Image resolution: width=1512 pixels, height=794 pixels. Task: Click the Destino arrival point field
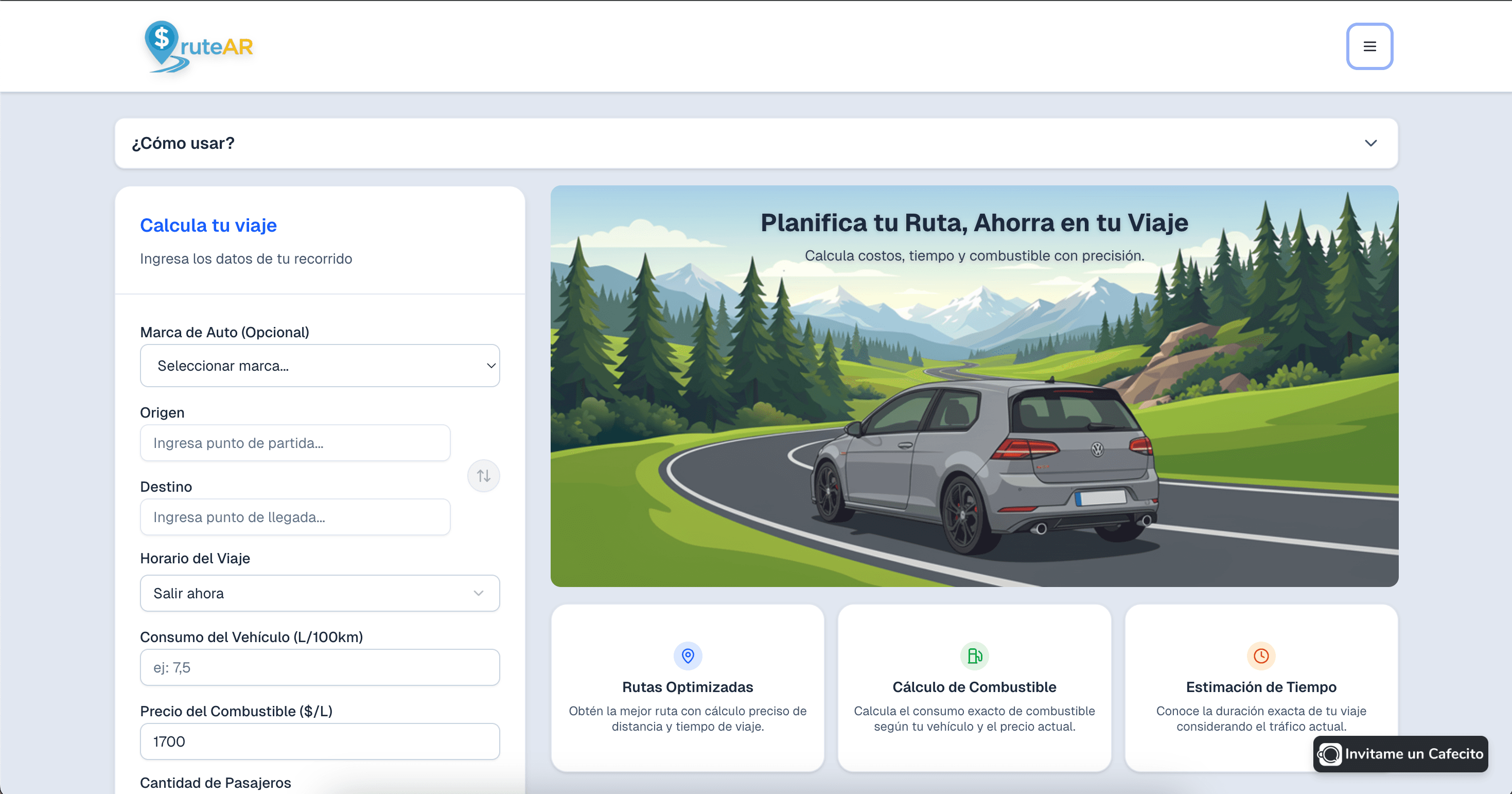[x=295, y=517]
